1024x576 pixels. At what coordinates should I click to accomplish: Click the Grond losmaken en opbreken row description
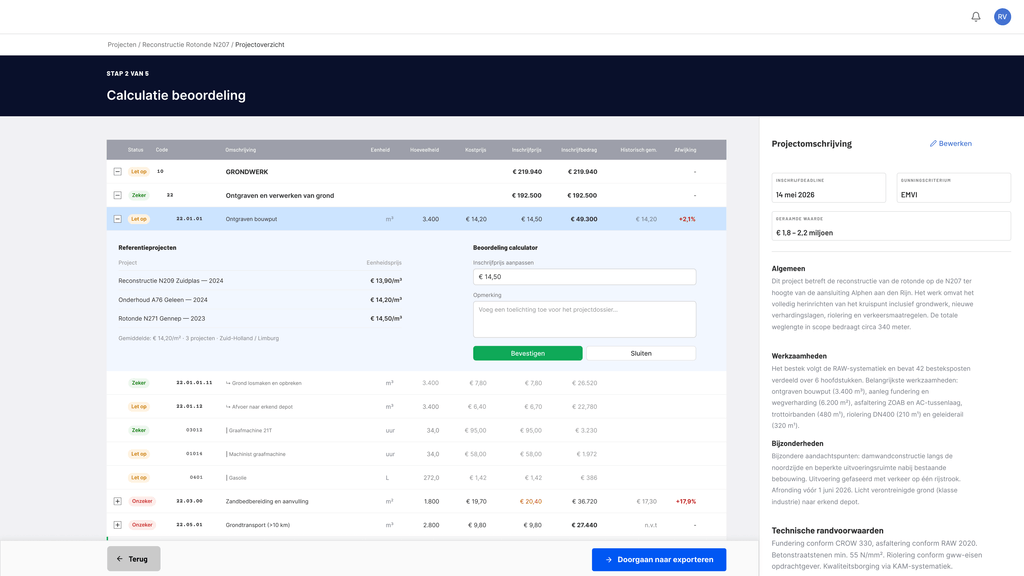click(264, 383)
